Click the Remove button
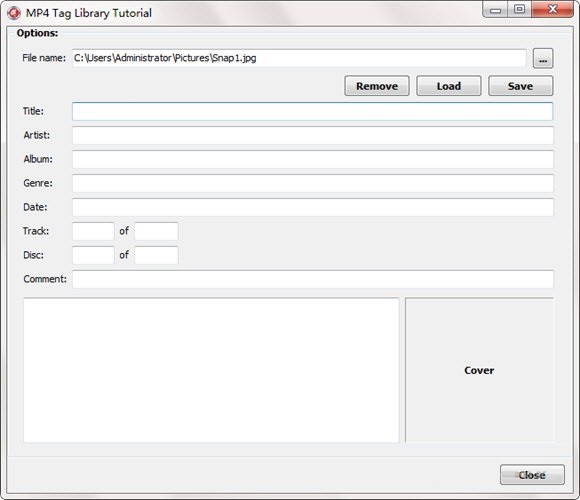This screenshot has width=580, height=500. [377, 86]
